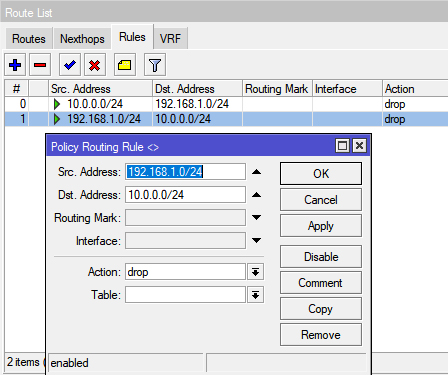This screenshot has height=375, width=448.
Task: Open the Action dropdown list
Action: (256, 272)
